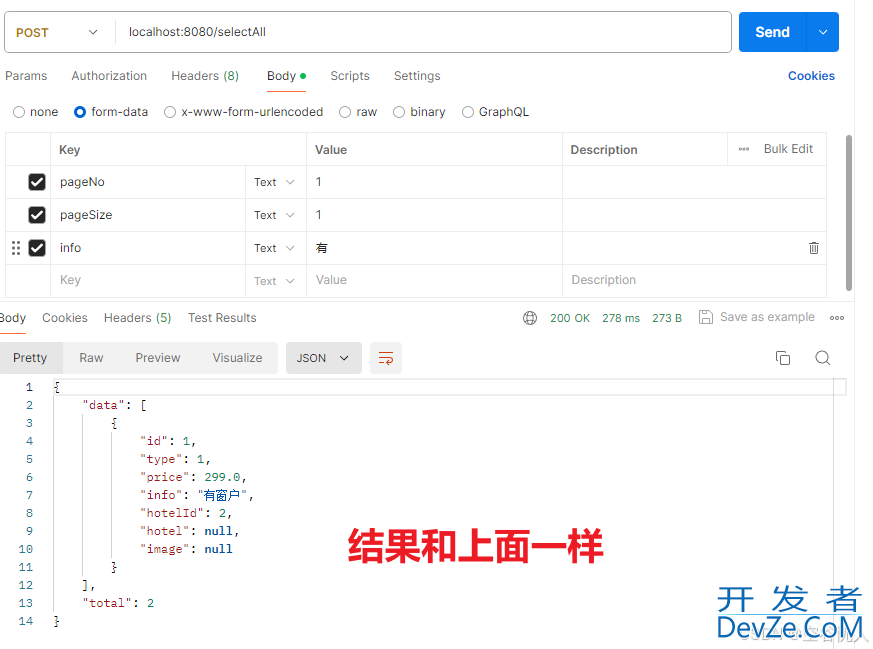Select the binary body radio button
The height and width of the screenshot is (649, 873).
point(399,112)
